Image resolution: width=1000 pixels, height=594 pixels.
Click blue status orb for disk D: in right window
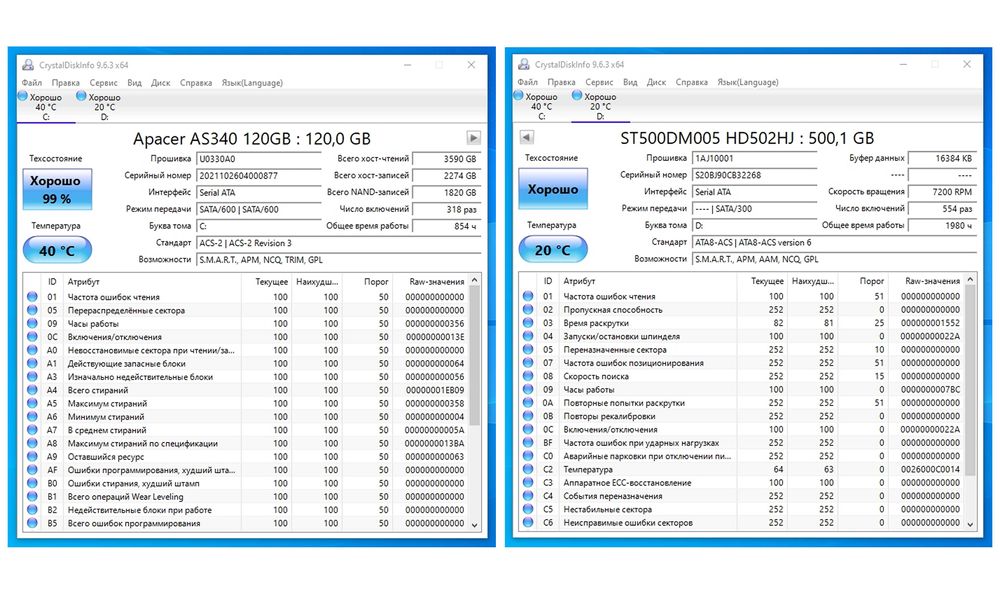[x=577, y=96]
